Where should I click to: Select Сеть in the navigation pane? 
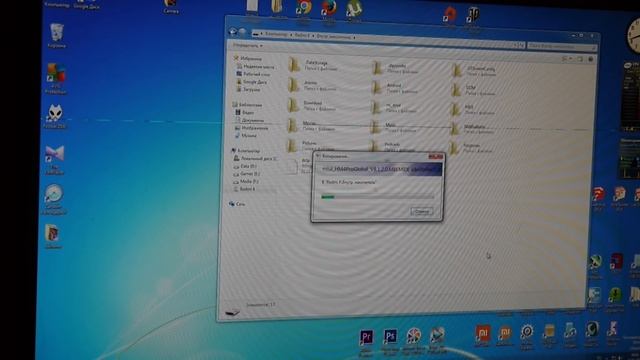(237, 204)
